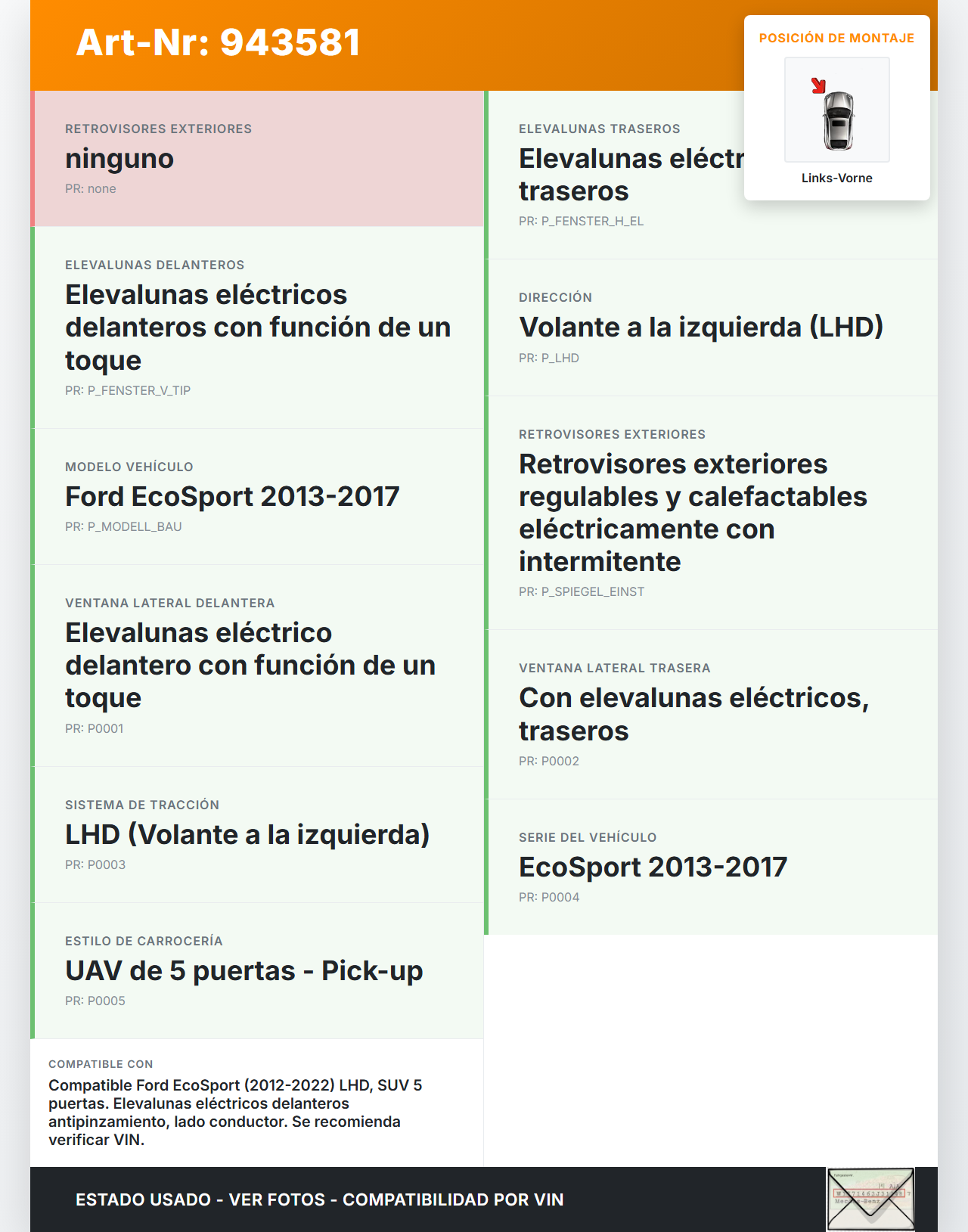Click the LHD traction system entry

[247, 835]
